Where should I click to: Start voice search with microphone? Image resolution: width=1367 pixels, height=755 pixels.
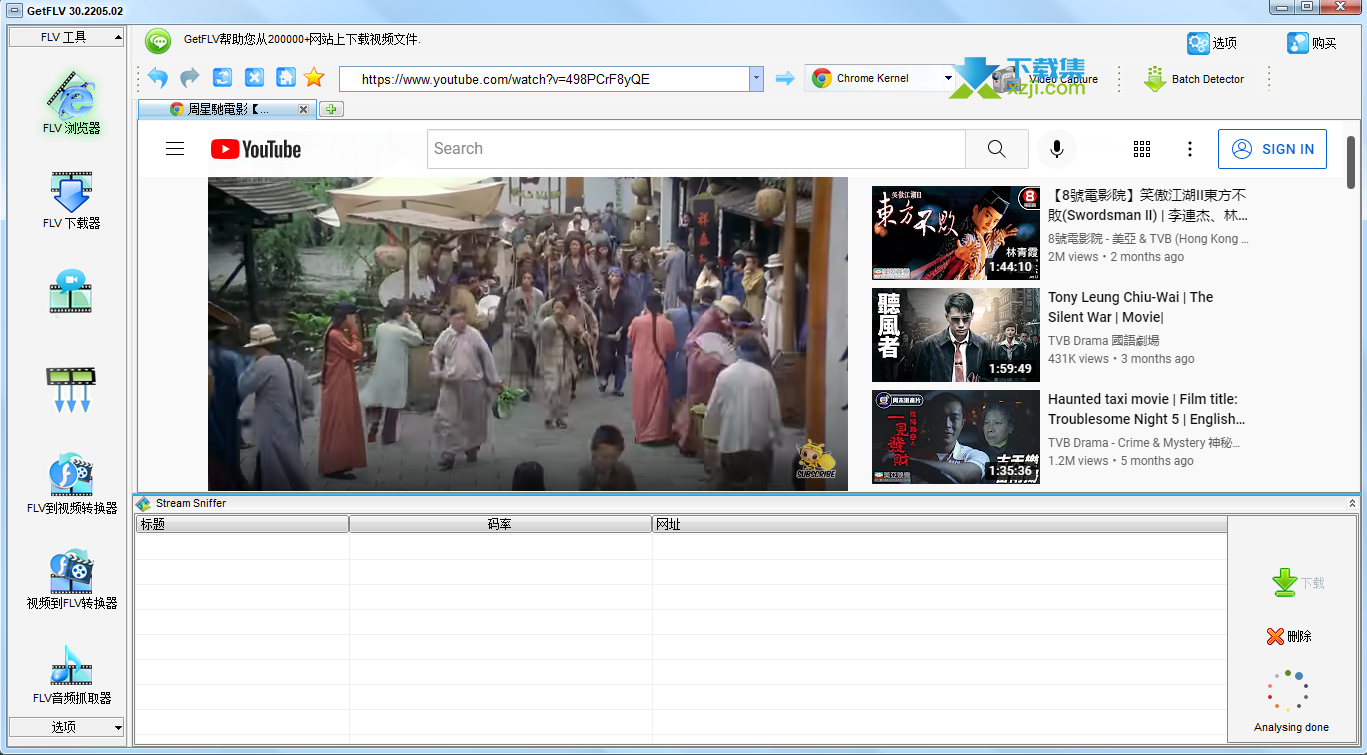coord(1056,149)
